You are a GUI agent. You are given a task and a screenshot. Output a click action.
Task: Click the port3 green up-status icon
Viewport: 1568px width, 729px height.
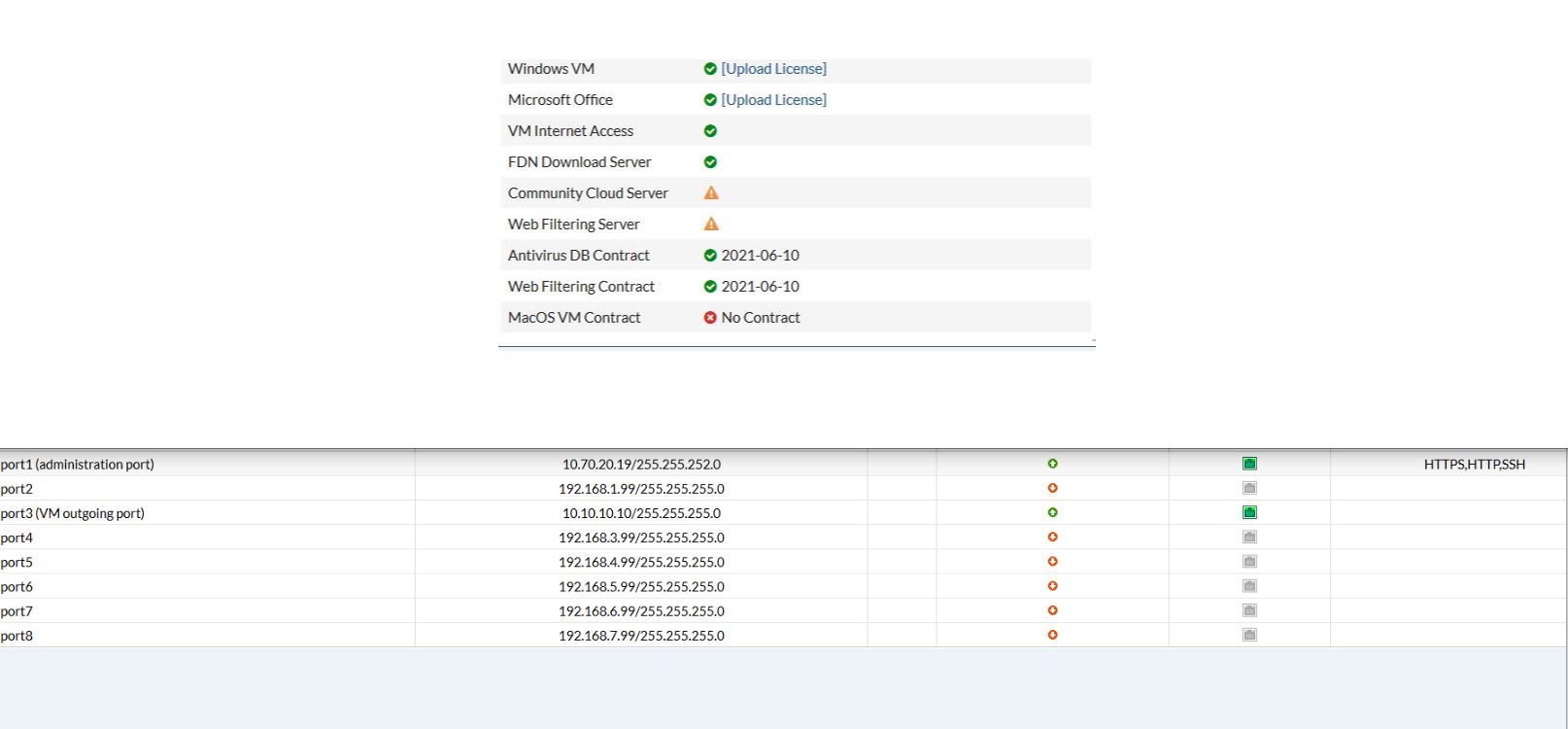tap(1052, 512)
